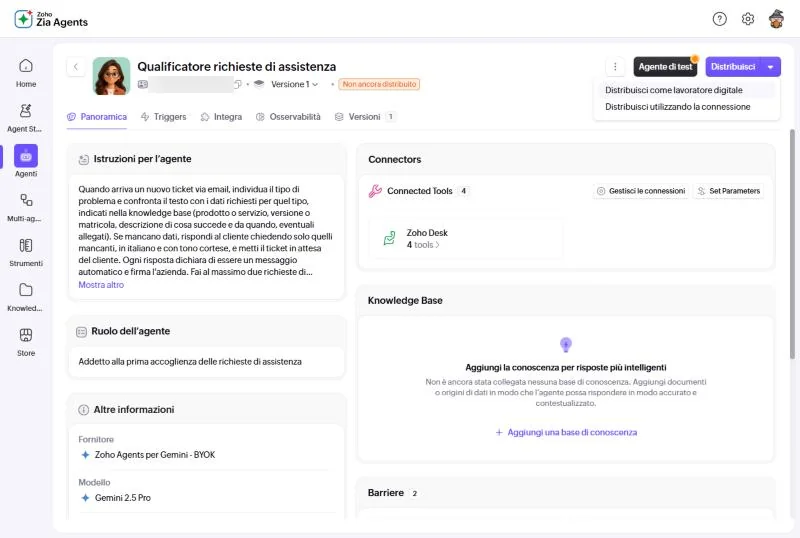The width and height of the screenshot is (800, 538).
Task: Click the Barriere section heading
Action: 386,493
